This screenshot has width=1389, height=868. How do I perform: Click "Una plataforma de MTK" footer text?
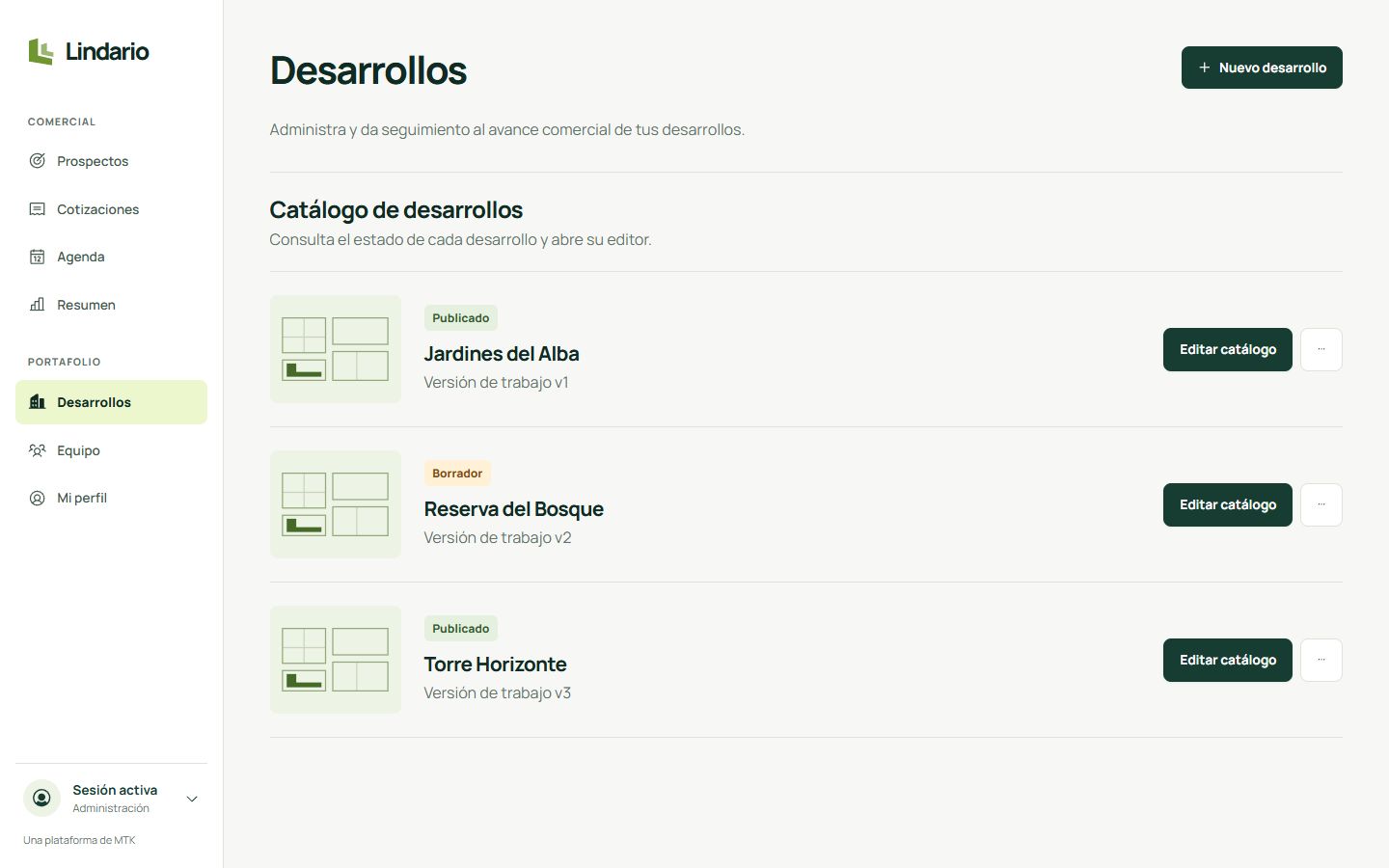pyautogui.click(x=79, y=840)
